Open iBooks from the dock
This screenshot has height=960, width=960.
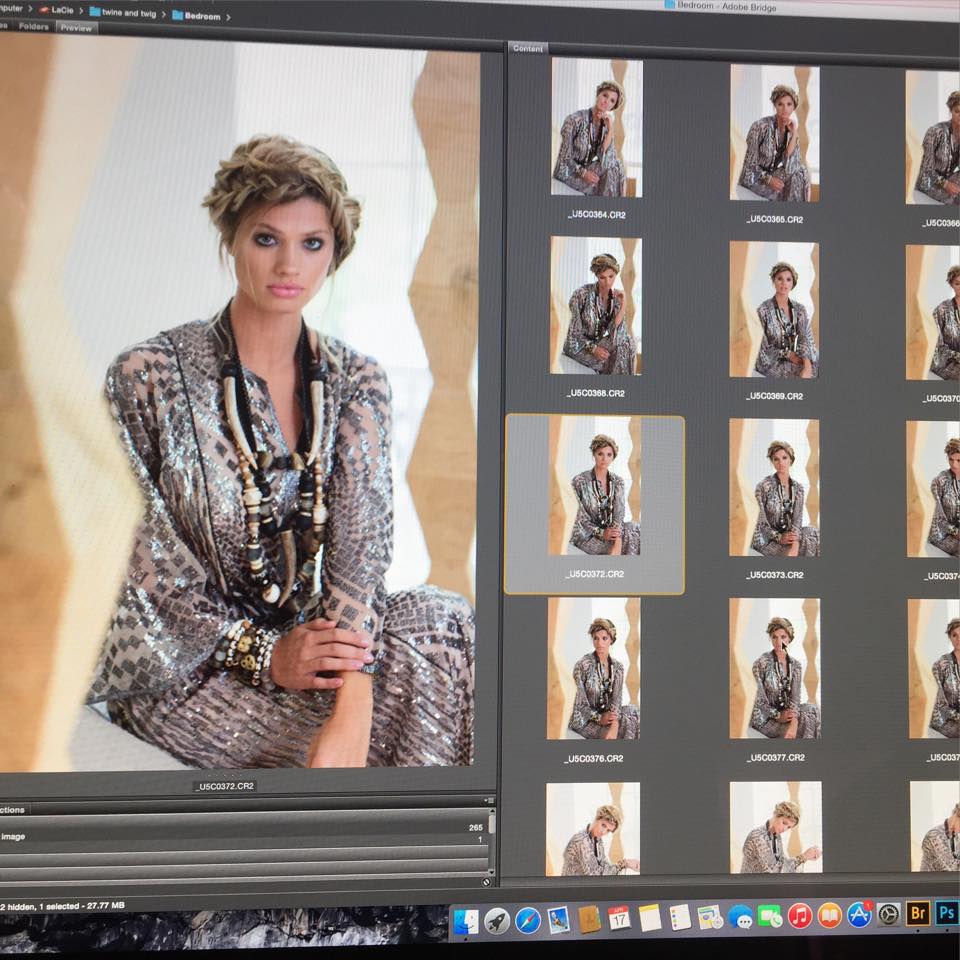click(829, 916)
